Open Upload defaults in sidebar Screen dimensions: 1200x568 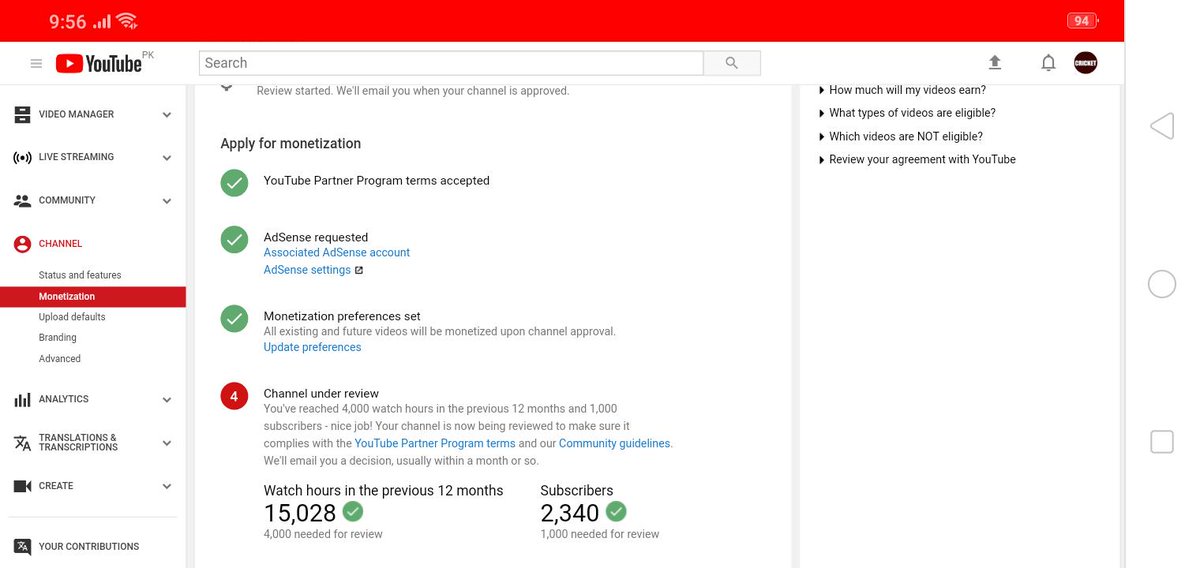[72, 317]
